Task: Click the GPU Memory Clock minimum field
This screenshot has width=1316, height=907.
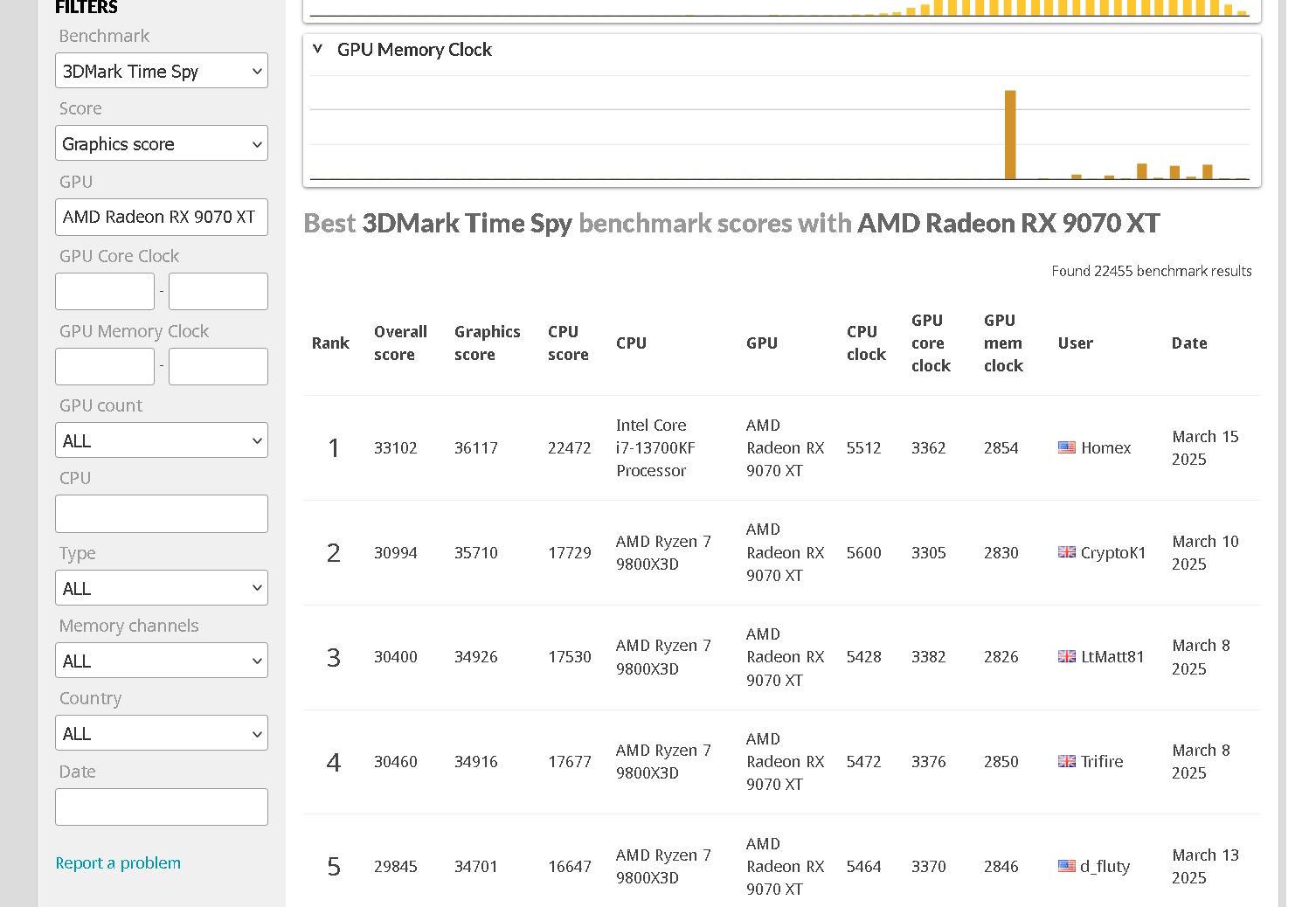Action: pyautogui.click(x=105, y=366)
